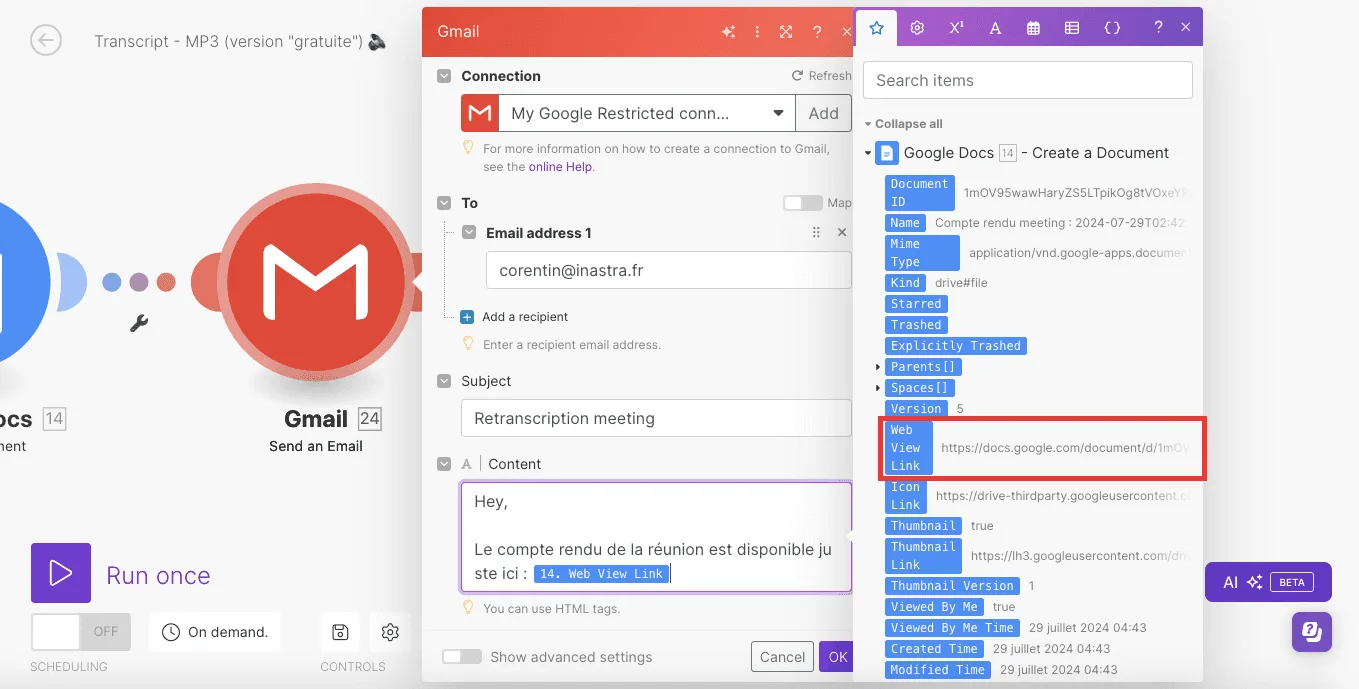Click the drag handle of Email address 1
Viewport: 1359px width, 689px height.
point(816,232)
